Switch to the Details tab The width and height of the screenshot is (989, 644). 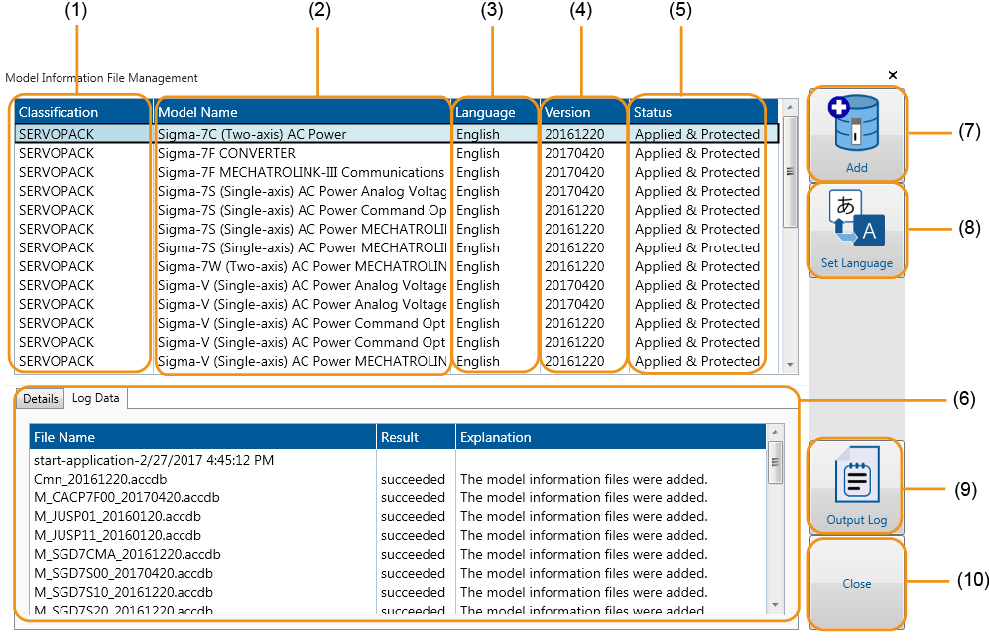pos(41,398)
